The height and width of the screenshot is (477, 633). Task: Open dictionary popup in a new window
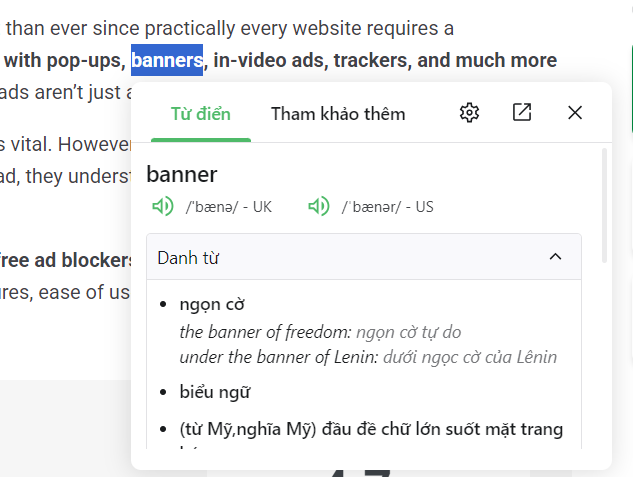pos(522,113)
